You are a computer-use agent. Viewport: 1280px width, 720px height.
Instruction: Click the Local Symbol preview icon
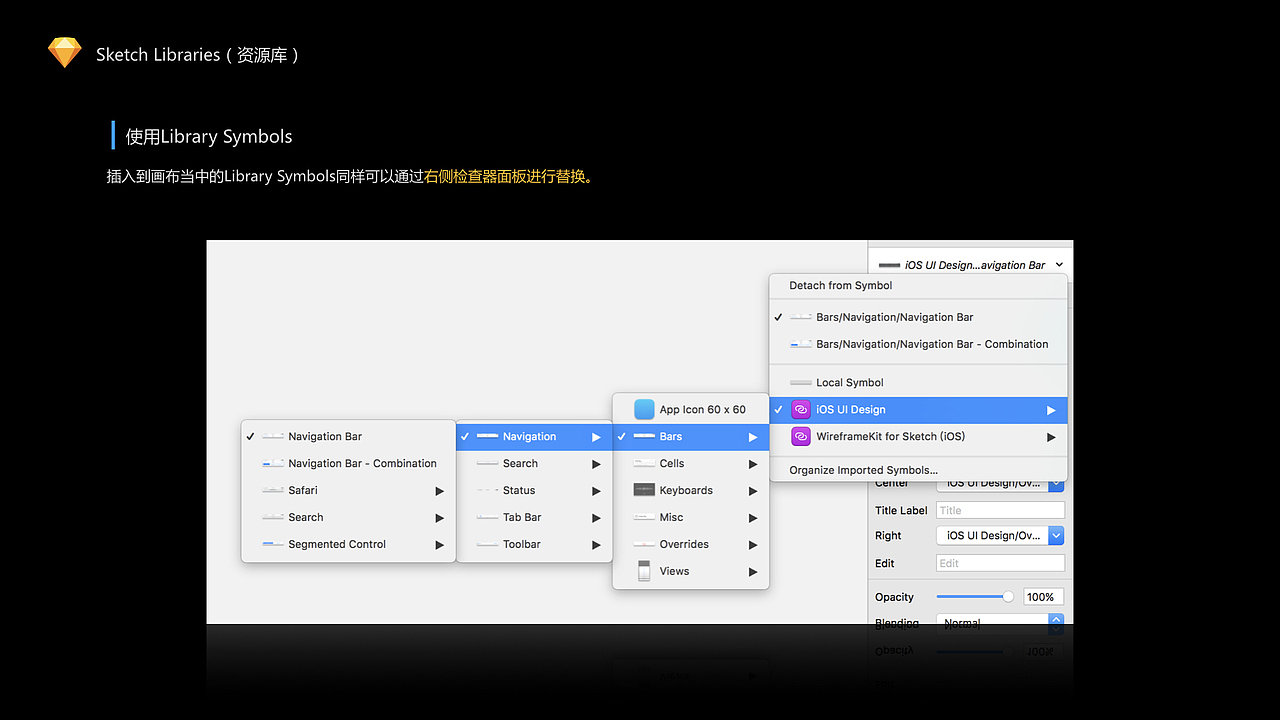coord(801,382)
